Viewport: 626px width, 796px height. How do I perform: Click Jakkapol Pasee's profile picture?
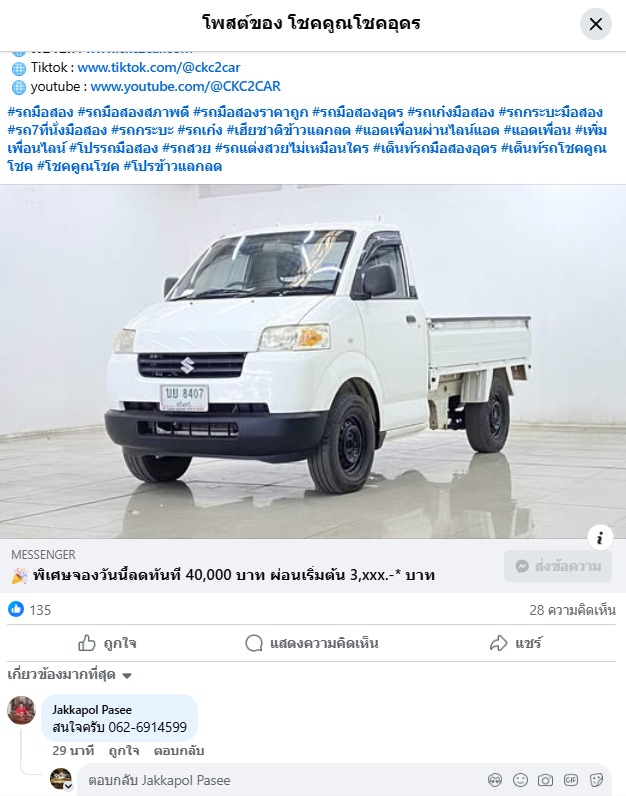[21, 710]
